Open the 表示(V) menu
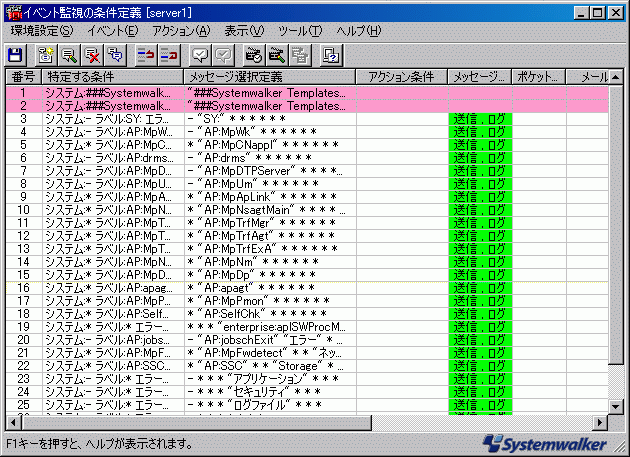 click(x=244, y=31)
